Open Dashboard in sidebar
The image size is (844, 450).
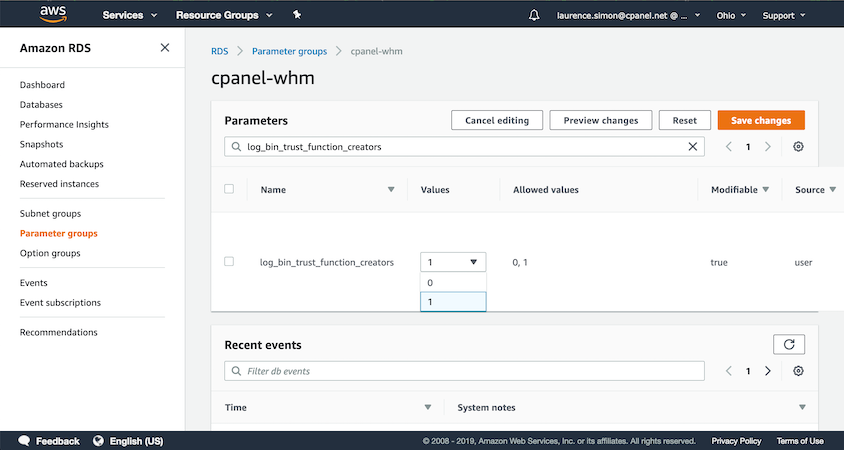[x=43, y=85]
